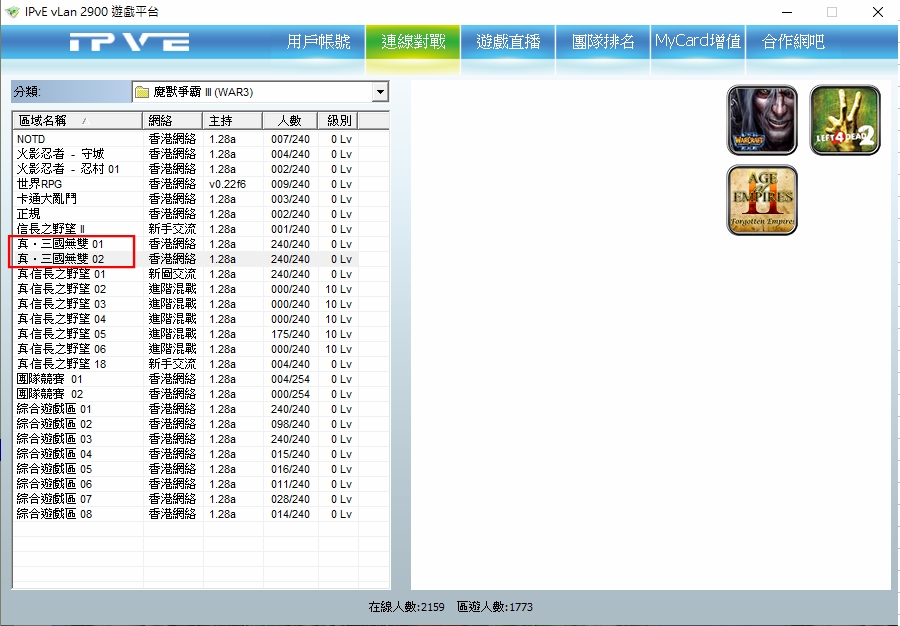Expand the 分類 category dropdown arrow

coord(379,92)
